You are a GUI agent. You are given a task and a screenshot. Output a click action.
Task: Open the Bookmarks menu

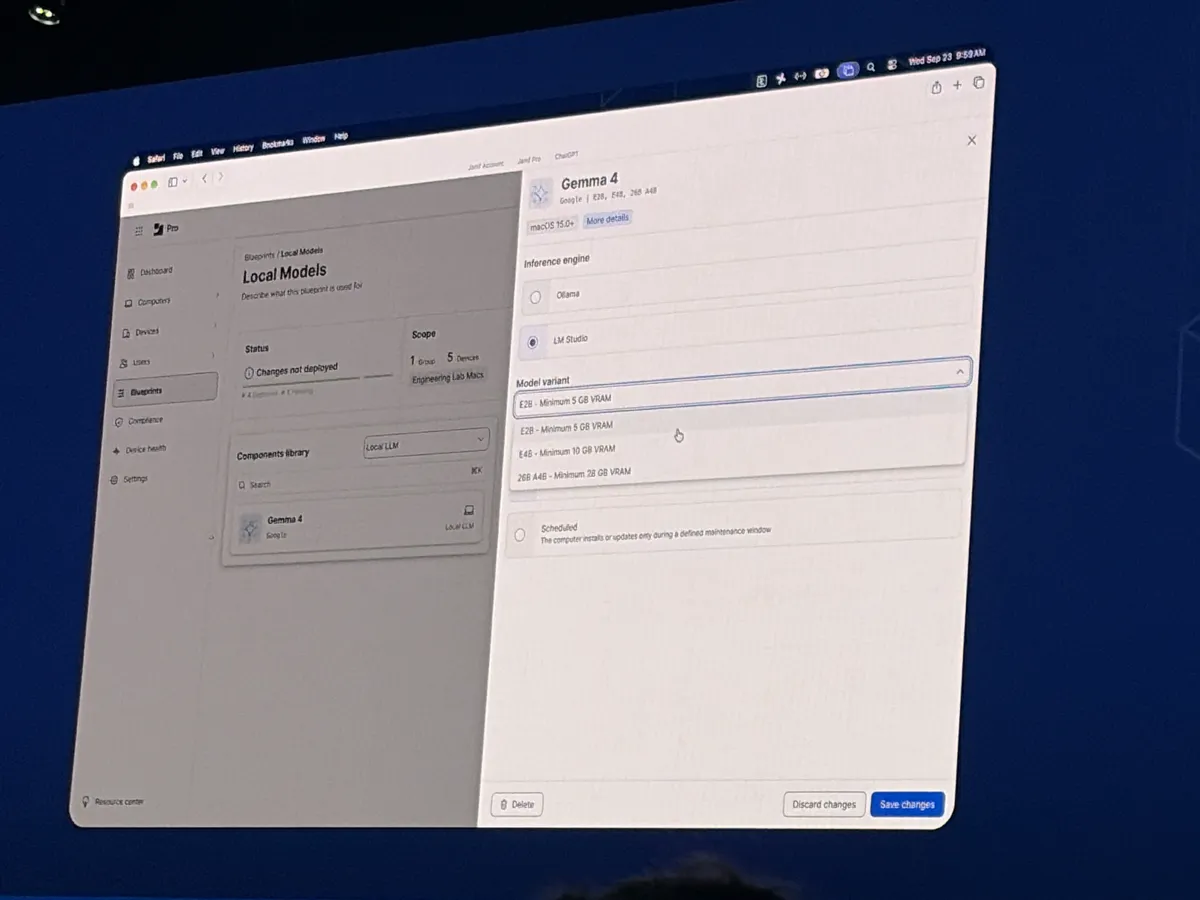[278, 144]
